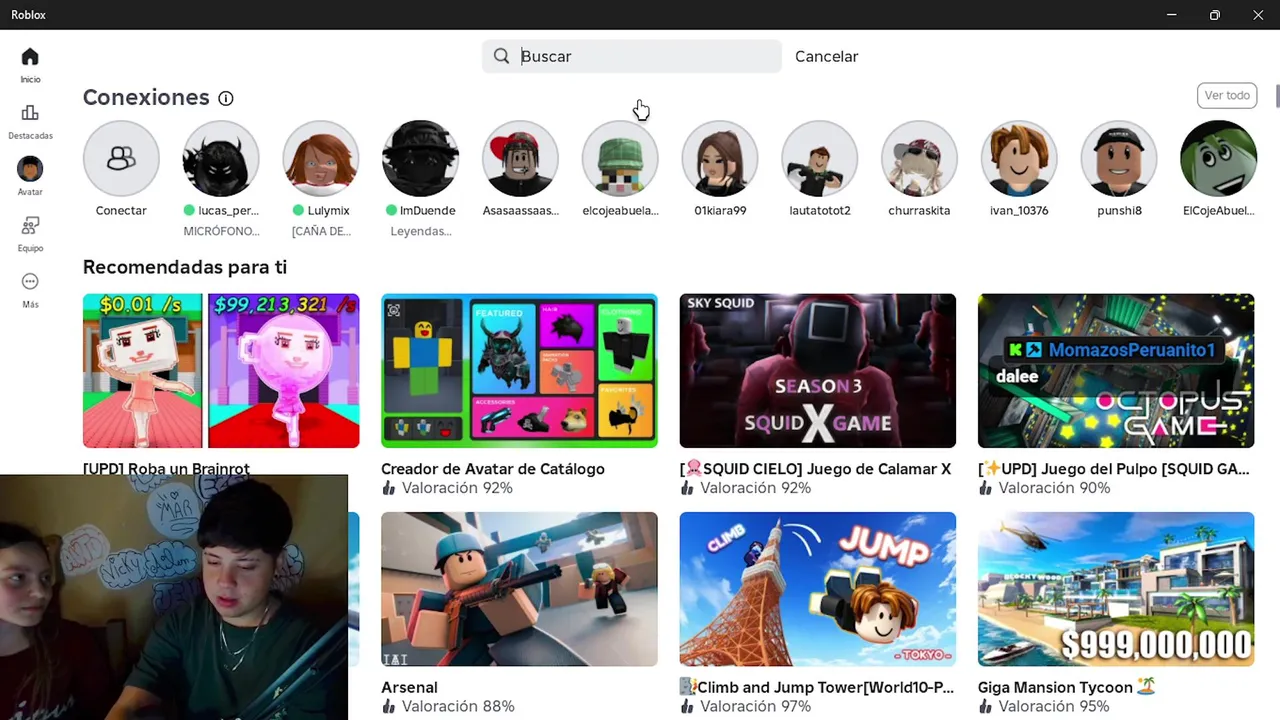The width and height of the screenshot is (1280, 720).
Task: Click the Juego del Pulpo title text
Action: coord(1114,469)
